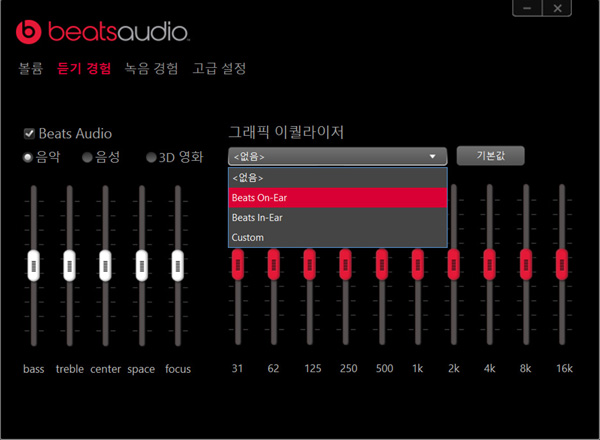Image resolution: width=600 pixels, height=440 pixels.
Task: Click the focus slider handle
Action: pos(178,266)
